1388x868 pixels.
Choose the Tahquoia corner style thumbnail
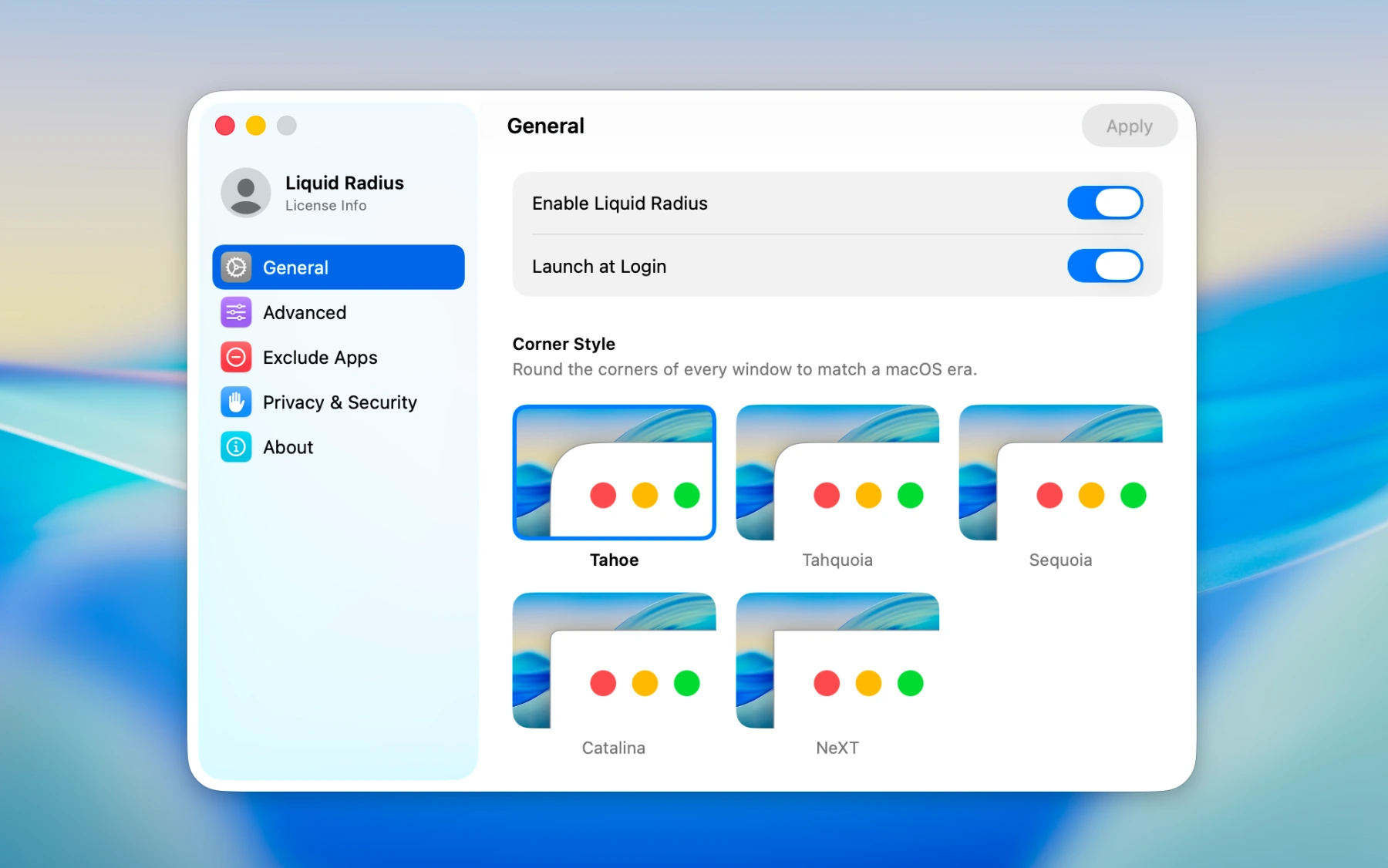[x=837, y=472]
